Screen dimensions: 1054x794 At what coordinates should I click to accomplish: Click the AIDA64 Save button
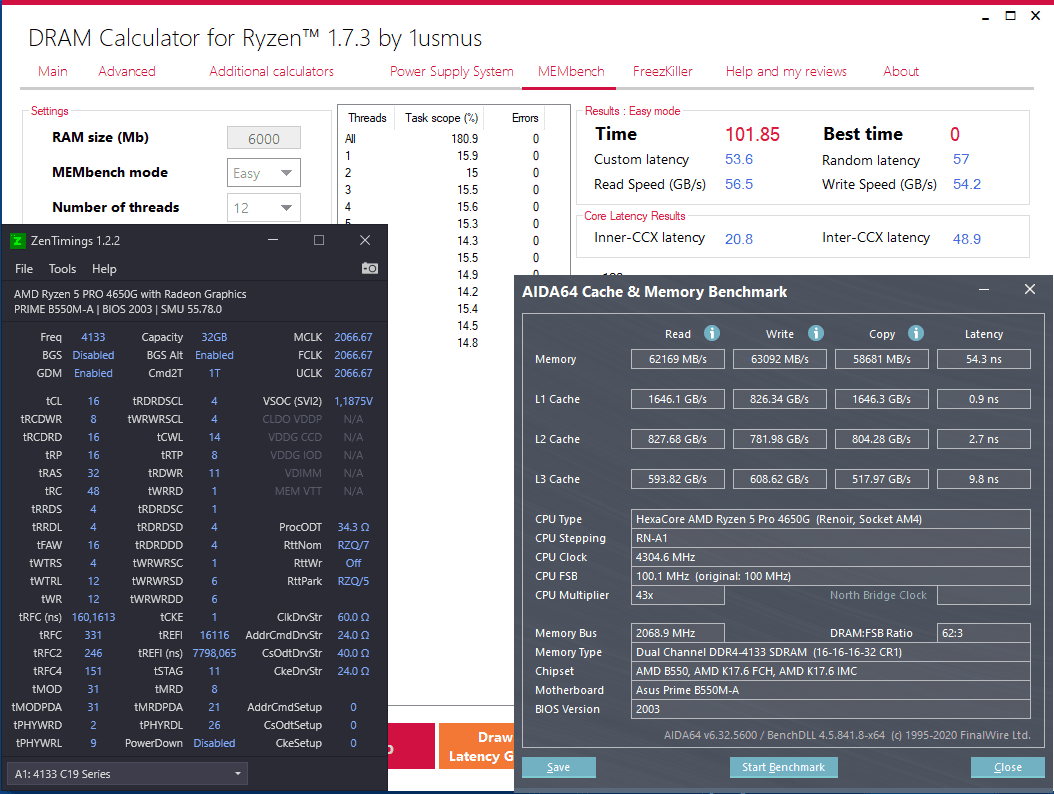click(x=559, y=767)
